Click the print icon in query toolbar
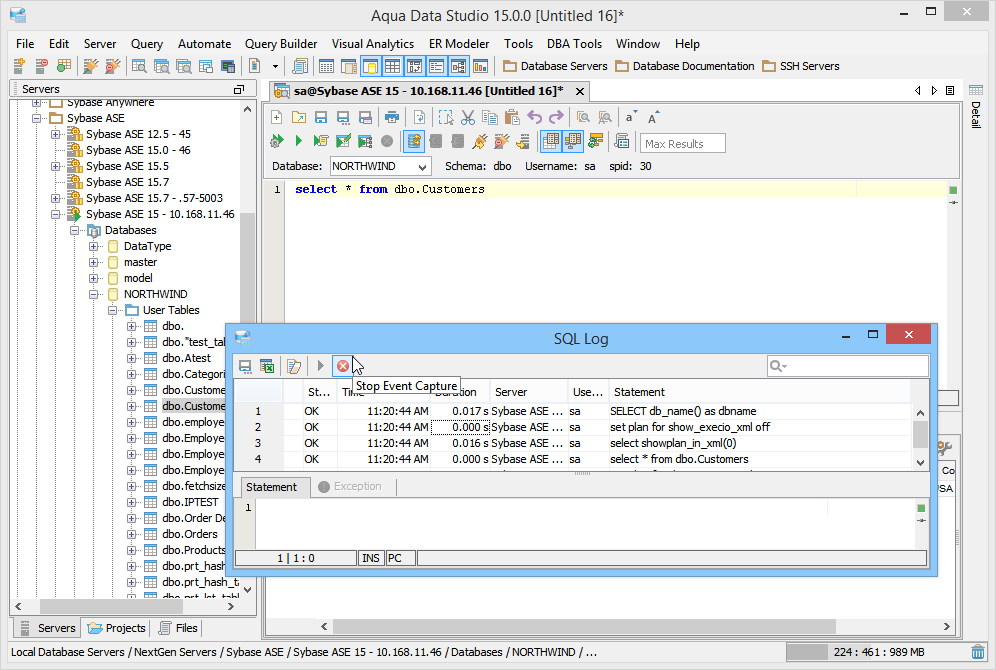Viewport: 996px width, 670px height. click(392, 117)
